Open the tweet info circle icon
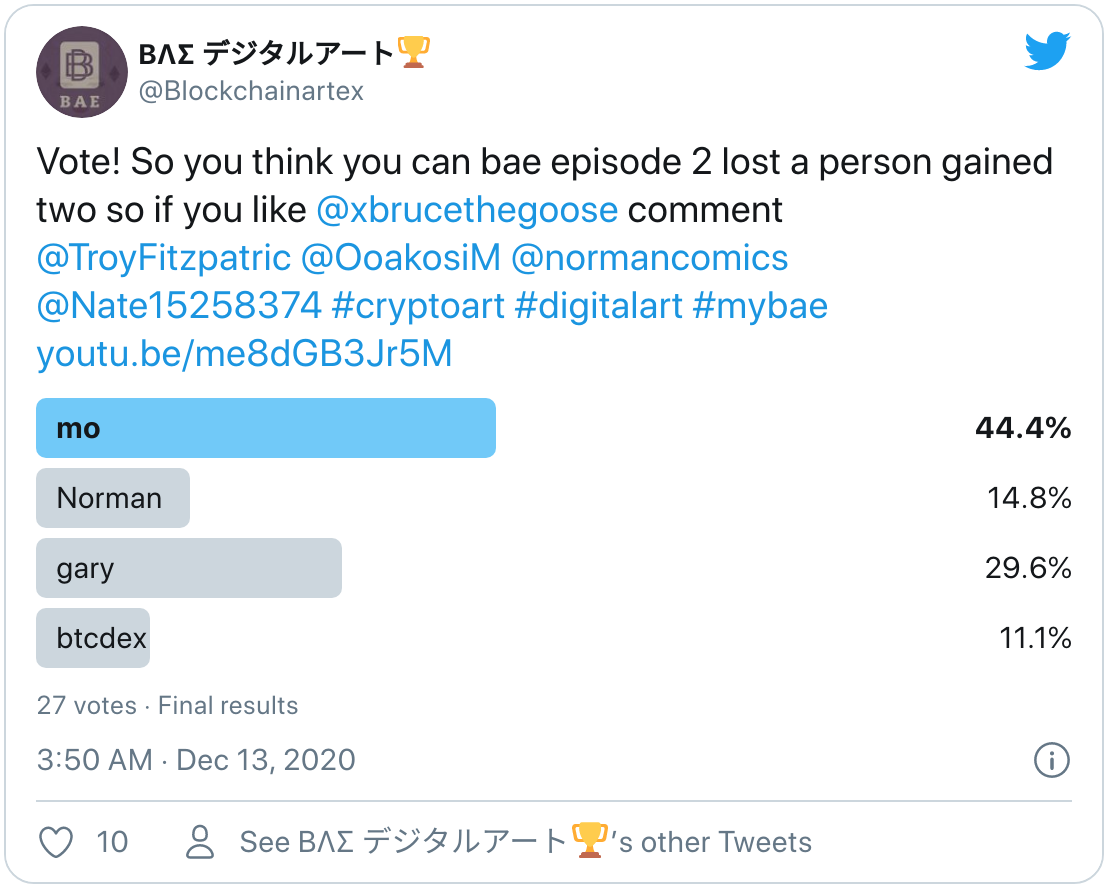 pos(1051,760)
